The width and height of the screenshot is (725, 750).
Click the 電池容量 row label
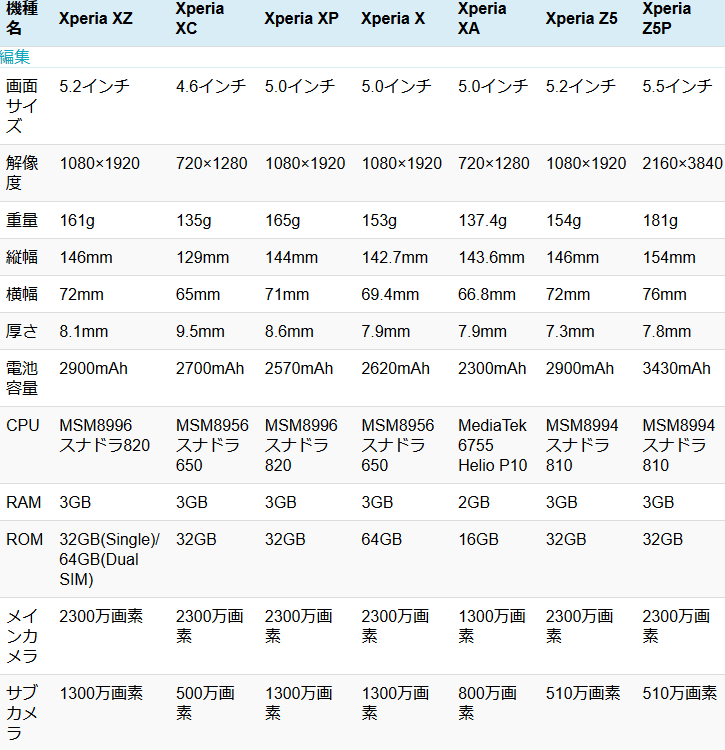click(x=22, y=378)
